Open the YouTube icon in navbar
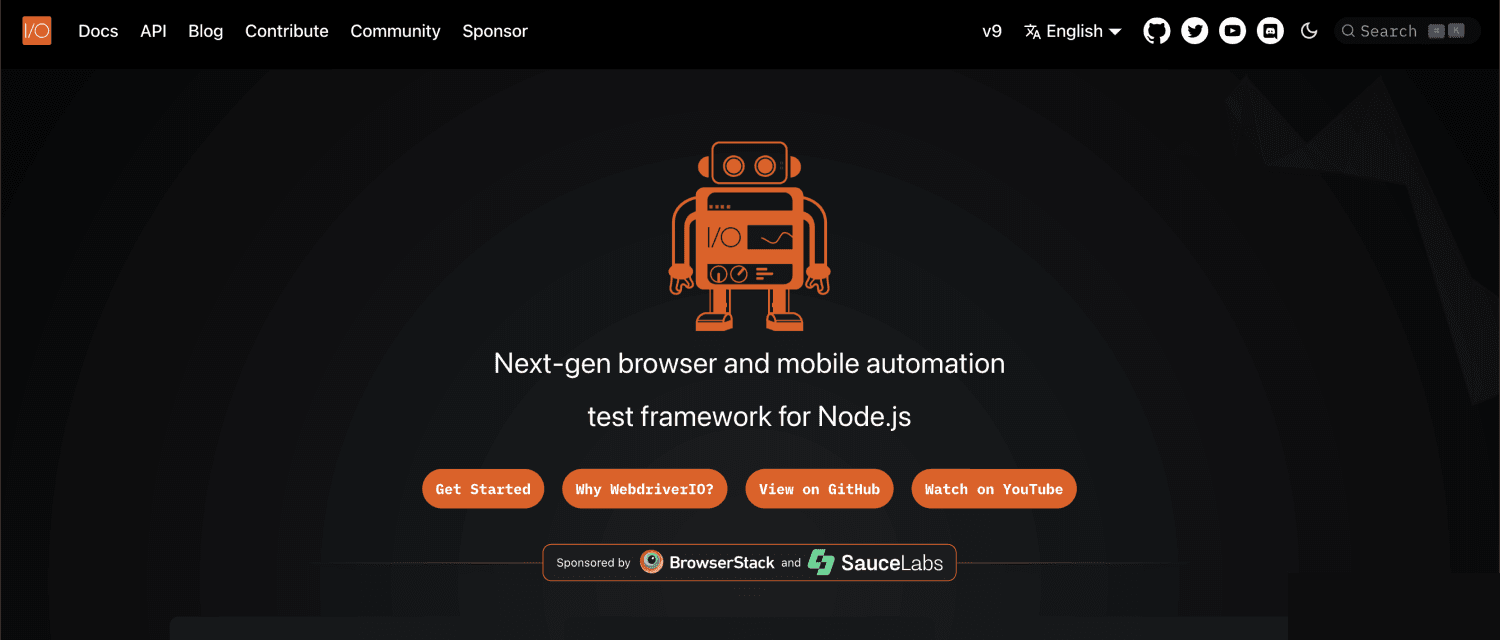The image size is (1500, 640). point(1233,31)
